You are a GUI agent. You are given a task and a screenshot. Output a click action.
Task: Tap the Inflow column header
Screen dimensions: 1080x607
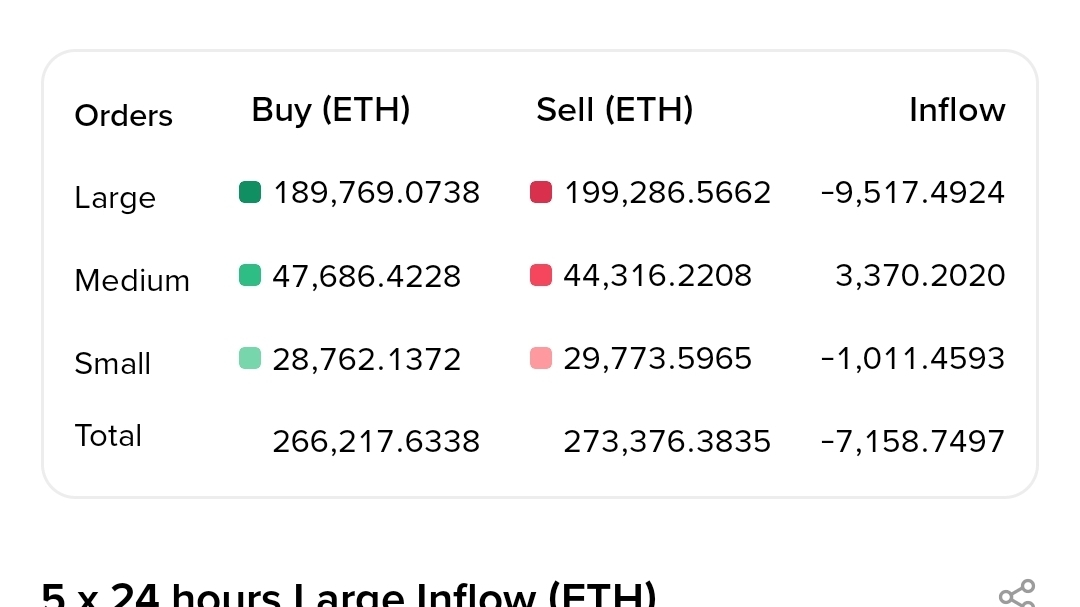point(956,110)
